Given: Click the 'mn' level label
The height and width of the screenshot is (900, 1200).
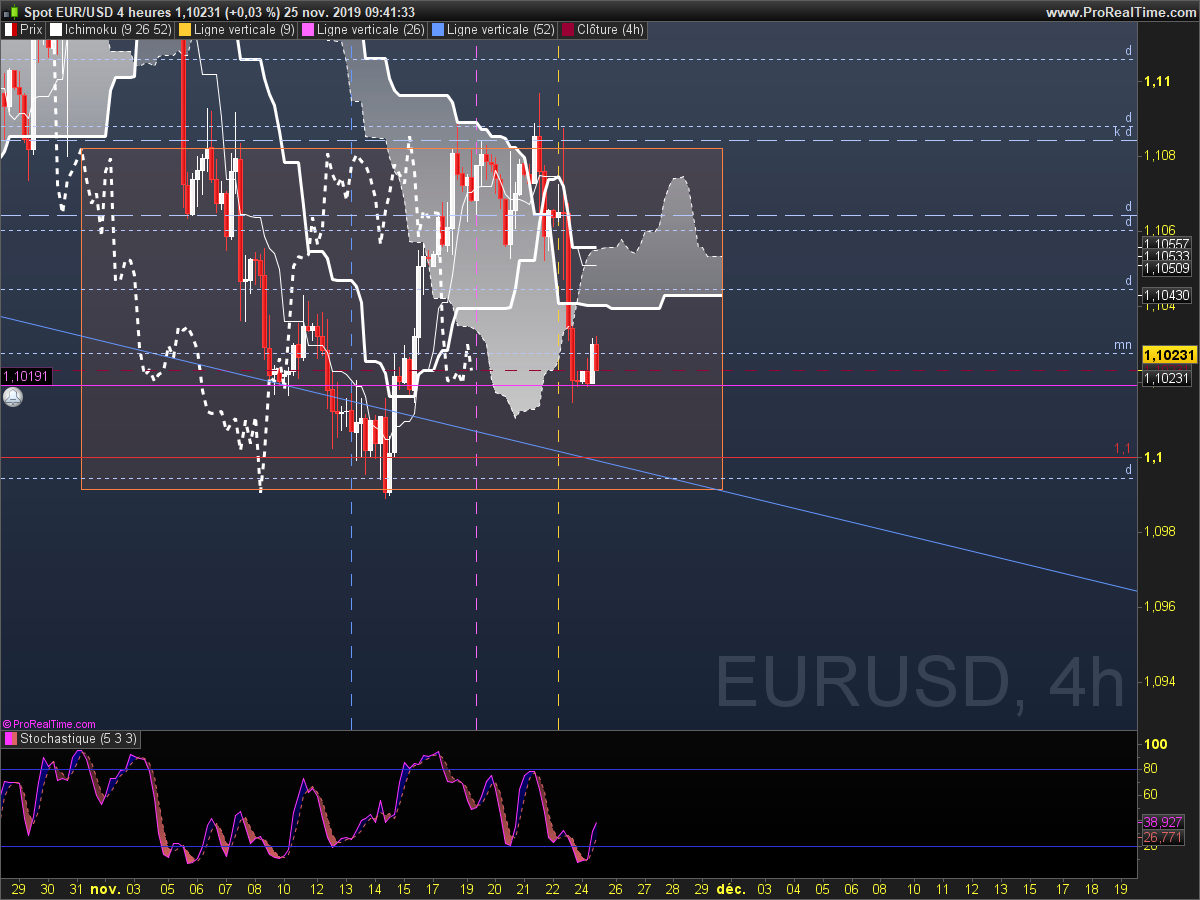Looking at the screenshot, I should click(x=1123, y=345).
